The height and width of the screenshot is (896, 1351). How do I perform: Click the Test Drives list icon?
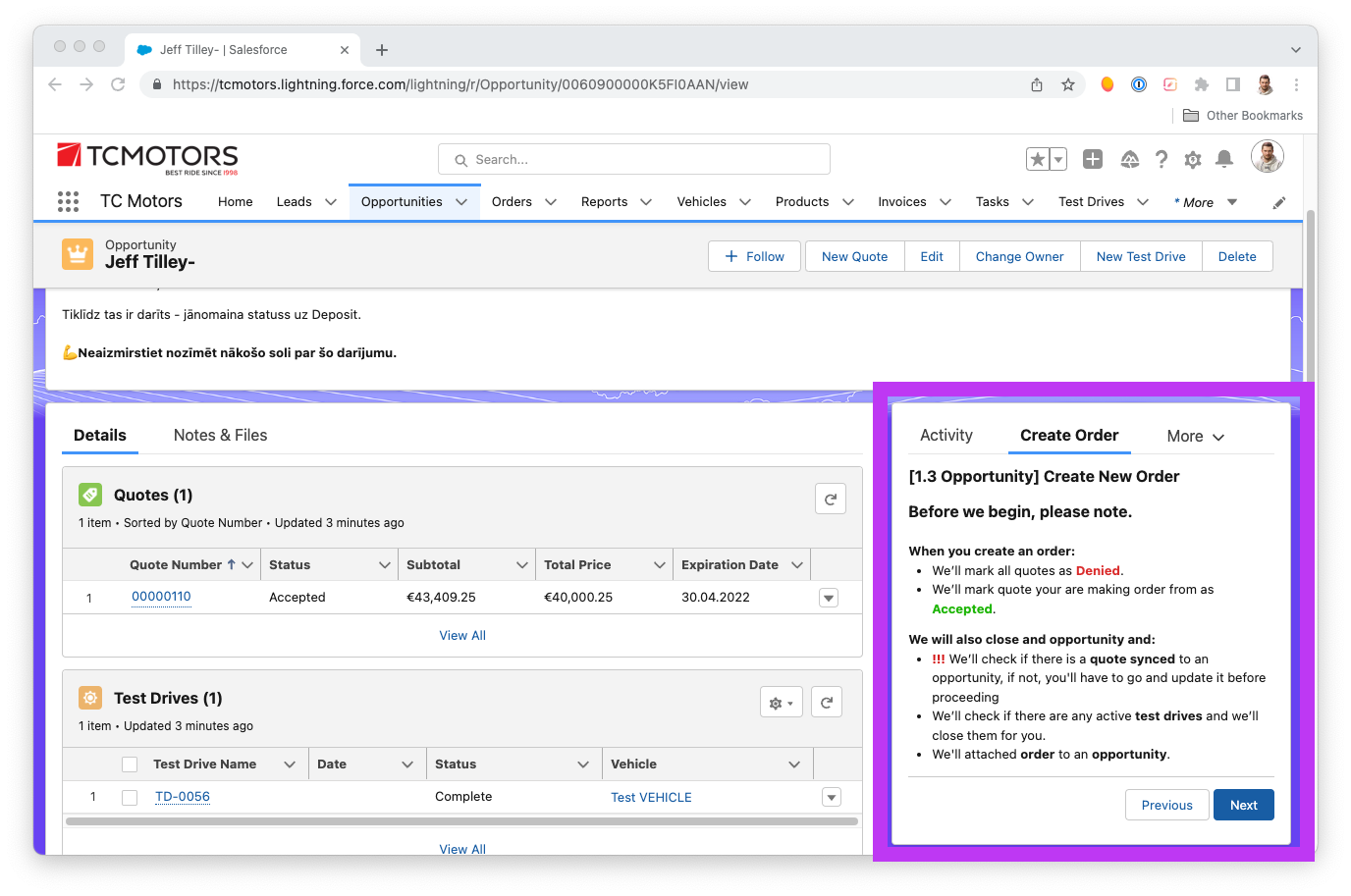[90, 698]
